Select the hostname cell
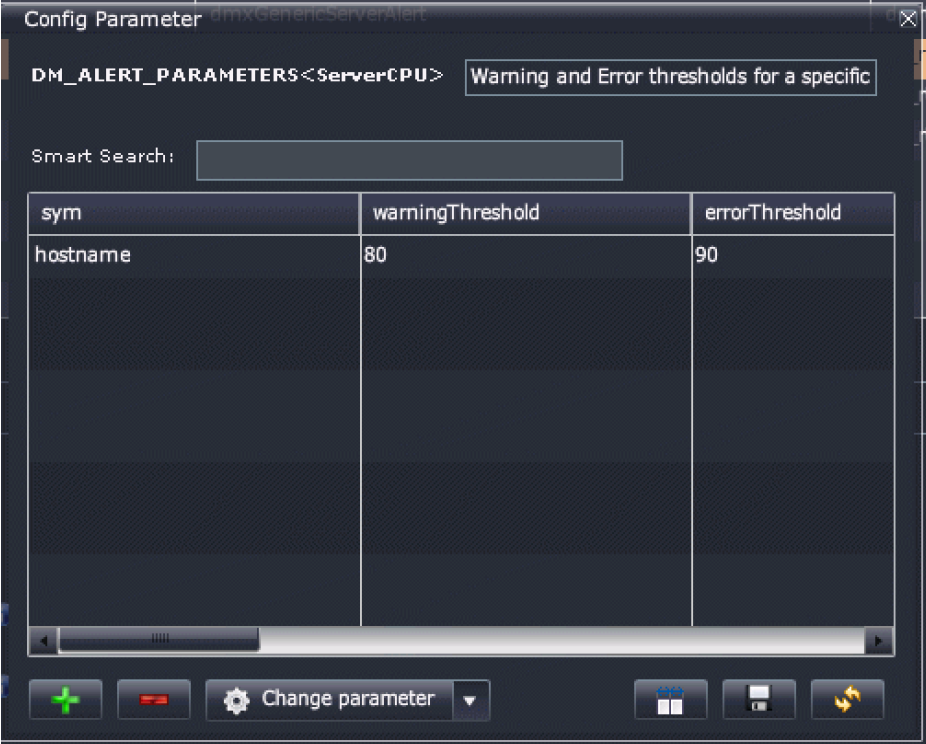Viewport: 926px width, 744px height. [x=194, y=255]
